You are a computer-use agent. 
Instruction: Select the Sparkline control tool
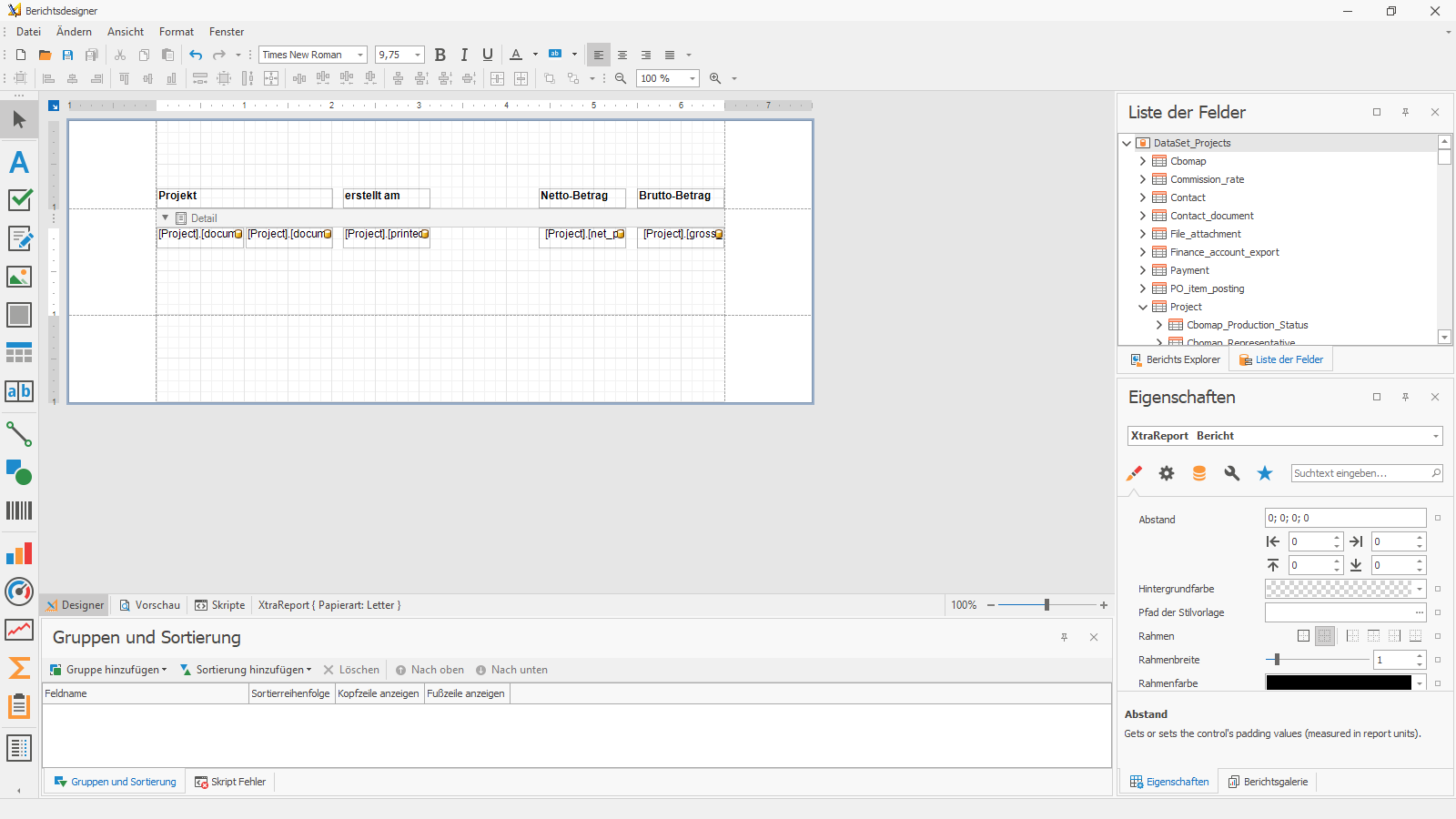pos(19,630)
